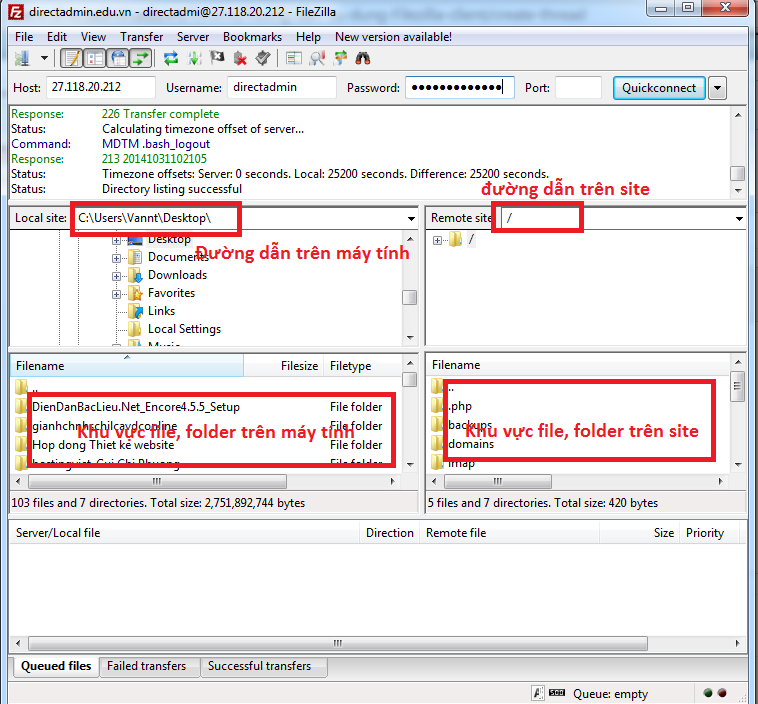Switch to Queued files tab

click(x=56, y=666)
